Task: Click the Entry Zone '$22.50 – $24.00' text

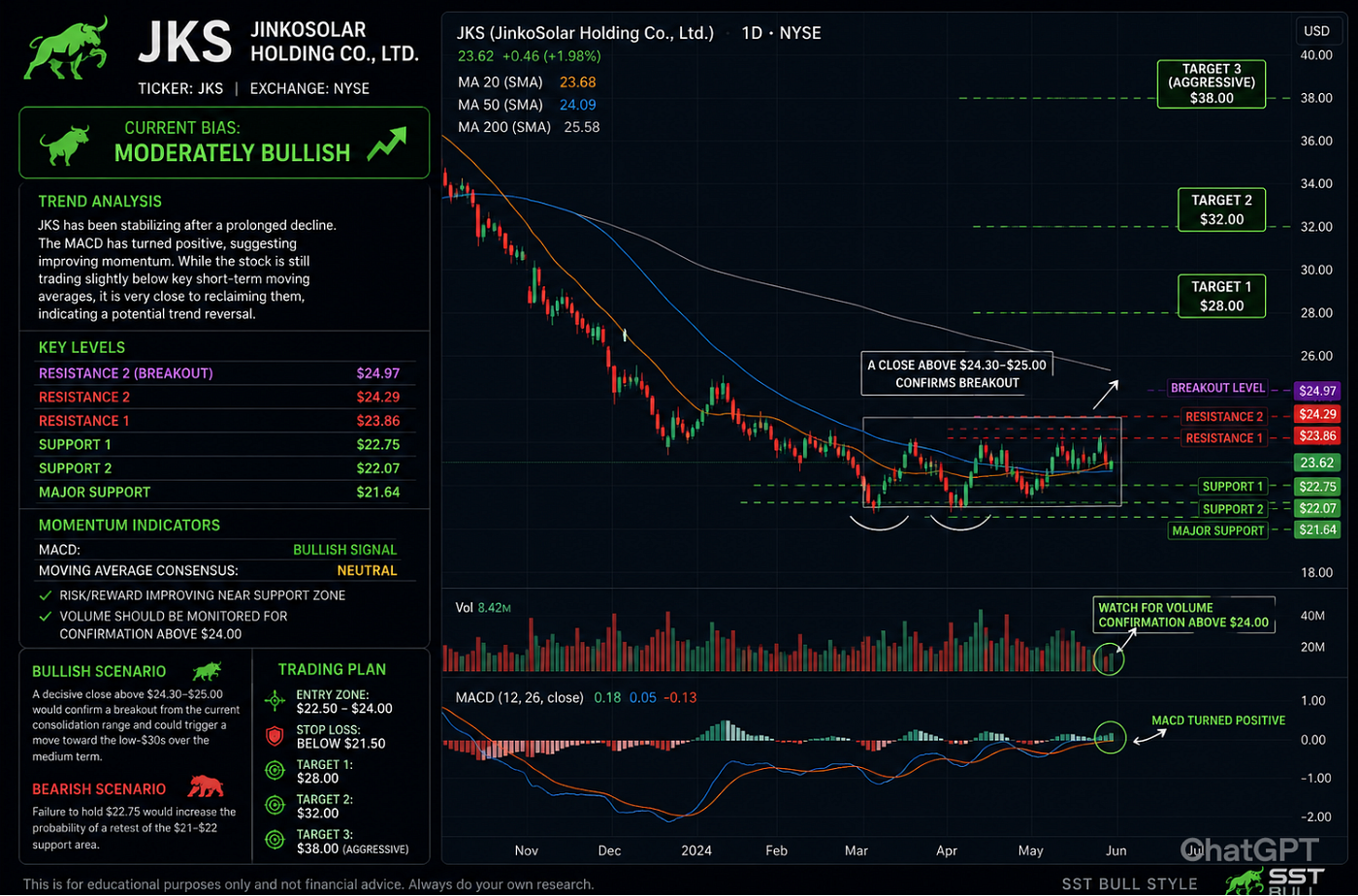Action: [x=344, y=709]
